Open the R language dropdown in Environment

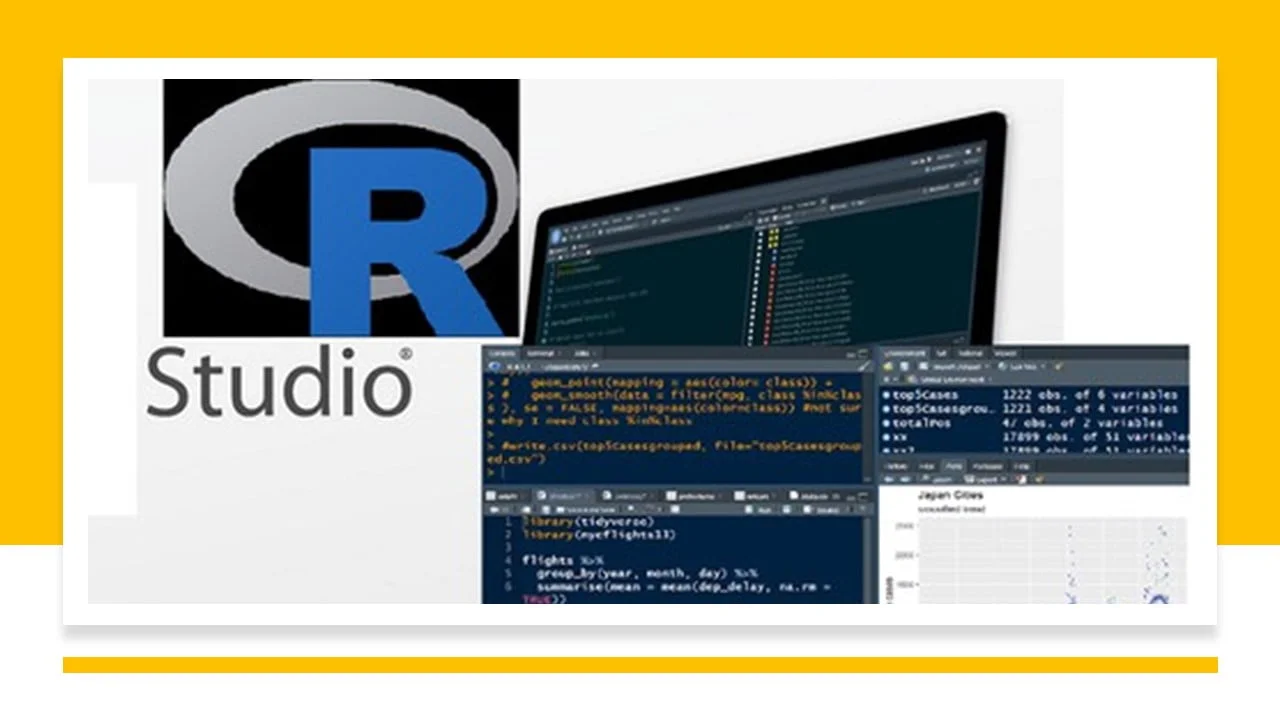click(x=889, y=379)
